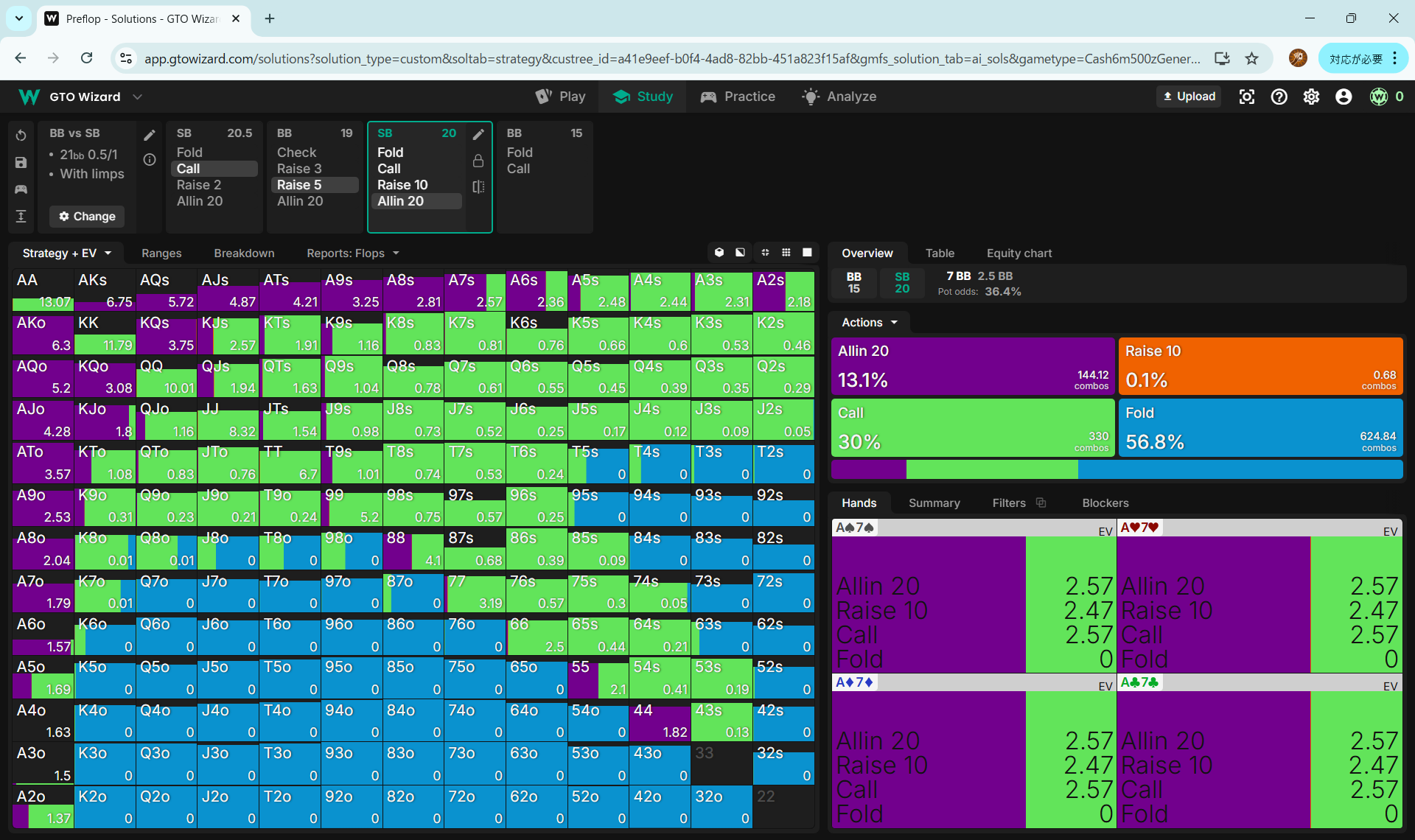The height and width of the screenshot is (840, 1415).
Task: Click the compare split icon in SB 20 card
Action: 478,187
